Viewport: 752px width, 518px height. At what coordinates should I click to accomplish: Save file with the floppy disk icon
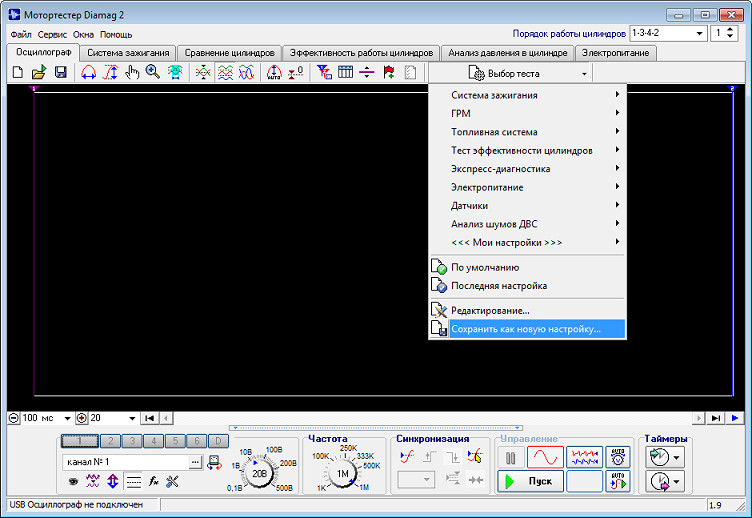60,72
